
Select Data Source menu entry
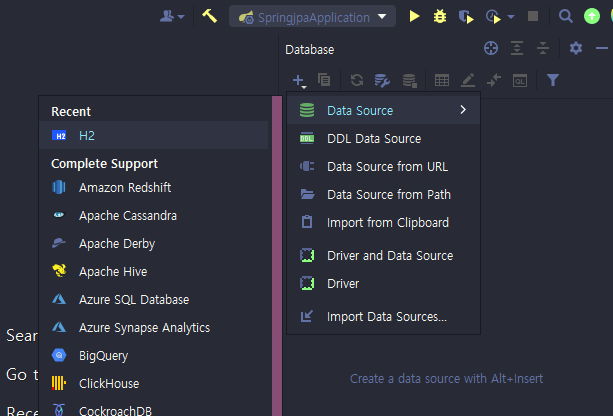point(383,110)
